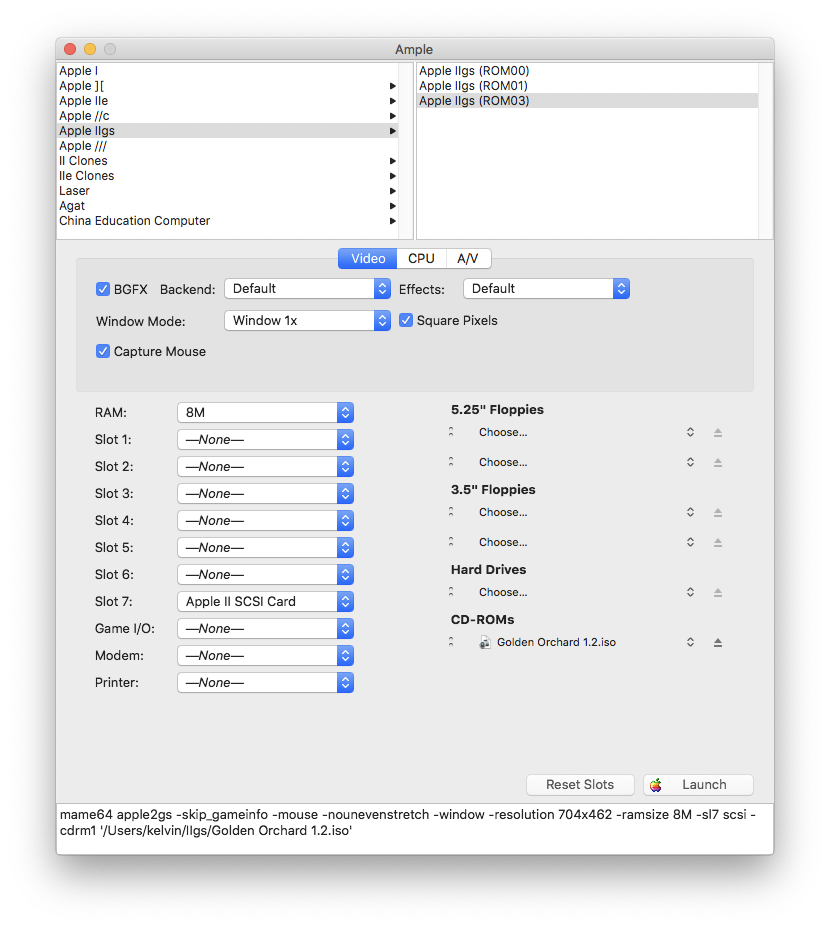Viewport: 830px width, 929px height.
Task: Select II Clones in machine list
Action: pyautogui.click(x=227, y=161)
